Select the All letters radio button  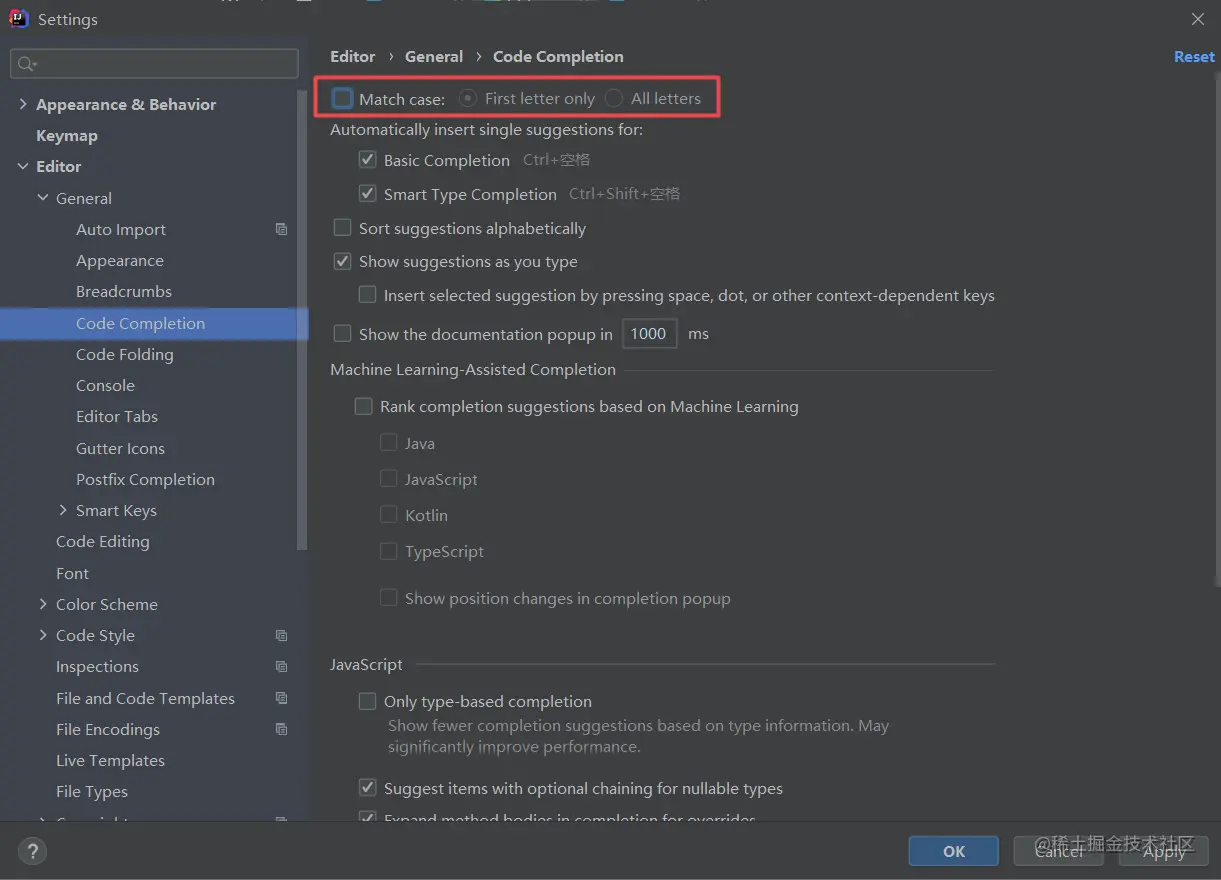614,99
